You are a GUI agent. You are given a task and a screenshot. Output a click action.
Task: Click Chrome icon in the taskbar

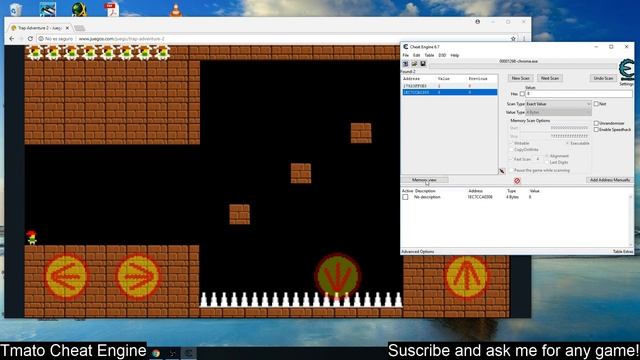(x=156, y=353)
